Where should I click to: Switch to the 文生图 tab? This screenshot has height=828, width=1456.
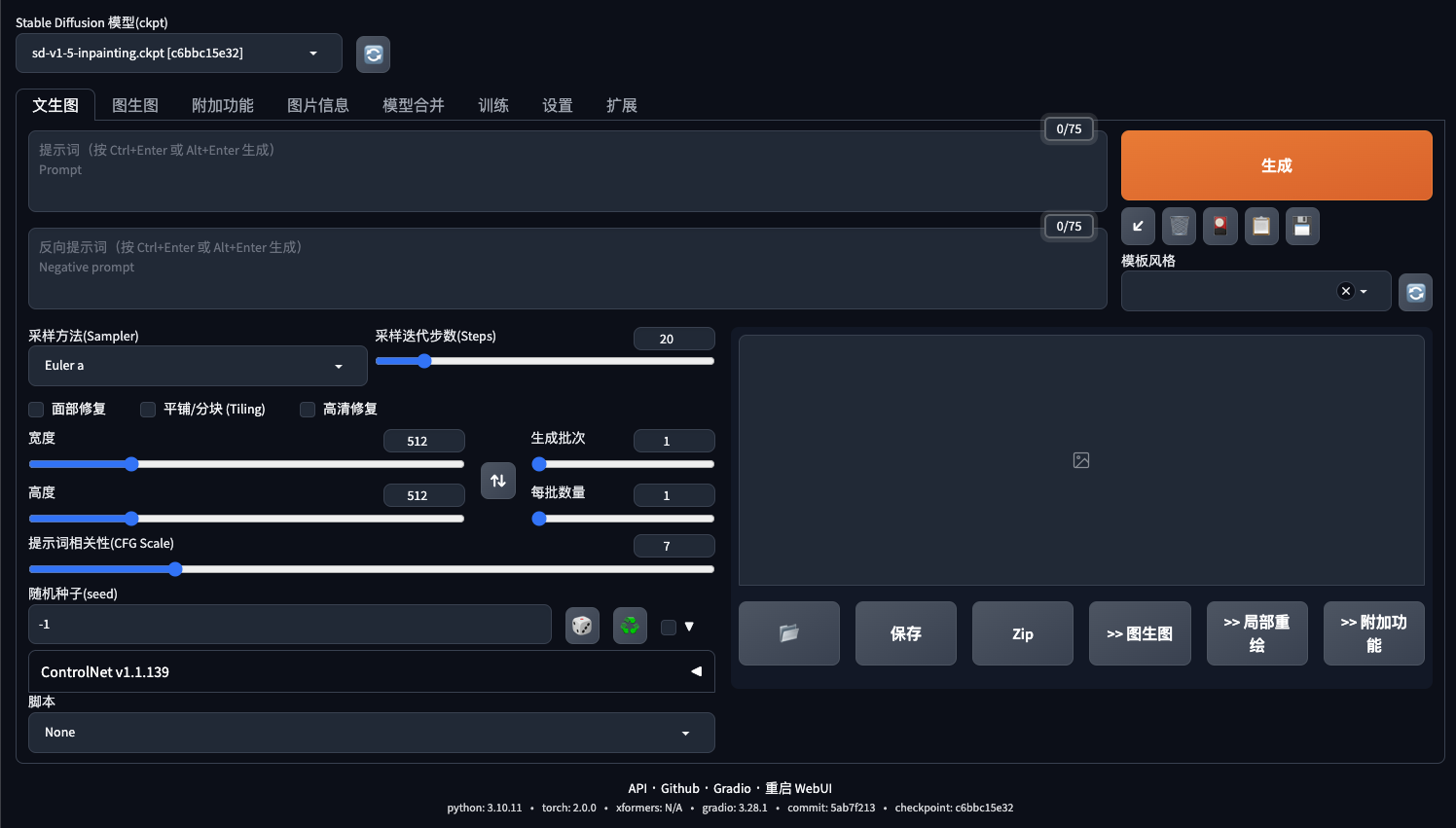(55, 105)
